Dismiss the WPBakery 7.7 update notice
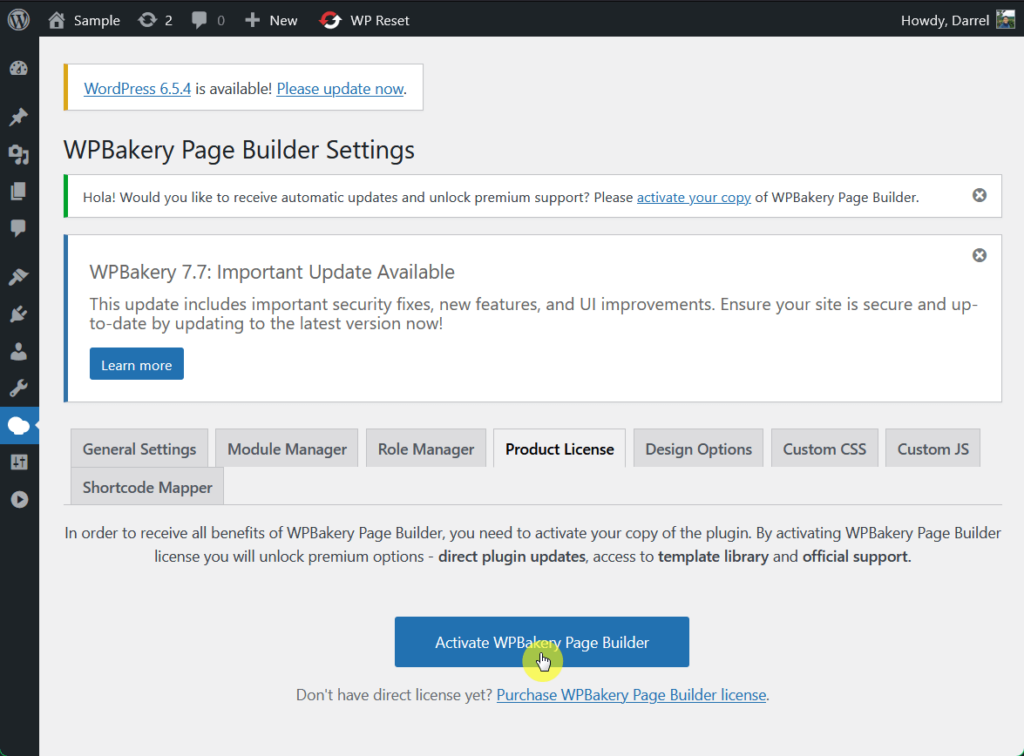Image resolution: width=1024 pixels, height=756 pixels. tap(979, 255)
